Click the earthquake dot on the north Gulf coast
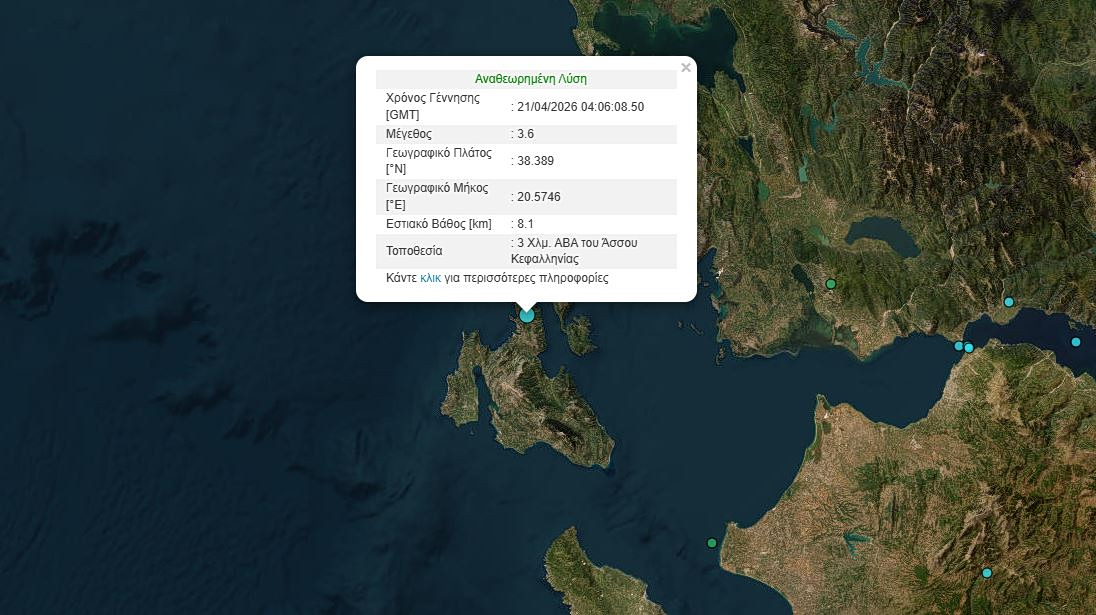Image resolution: width=1096 pixels, height=615 pixels. [1009, 300]
